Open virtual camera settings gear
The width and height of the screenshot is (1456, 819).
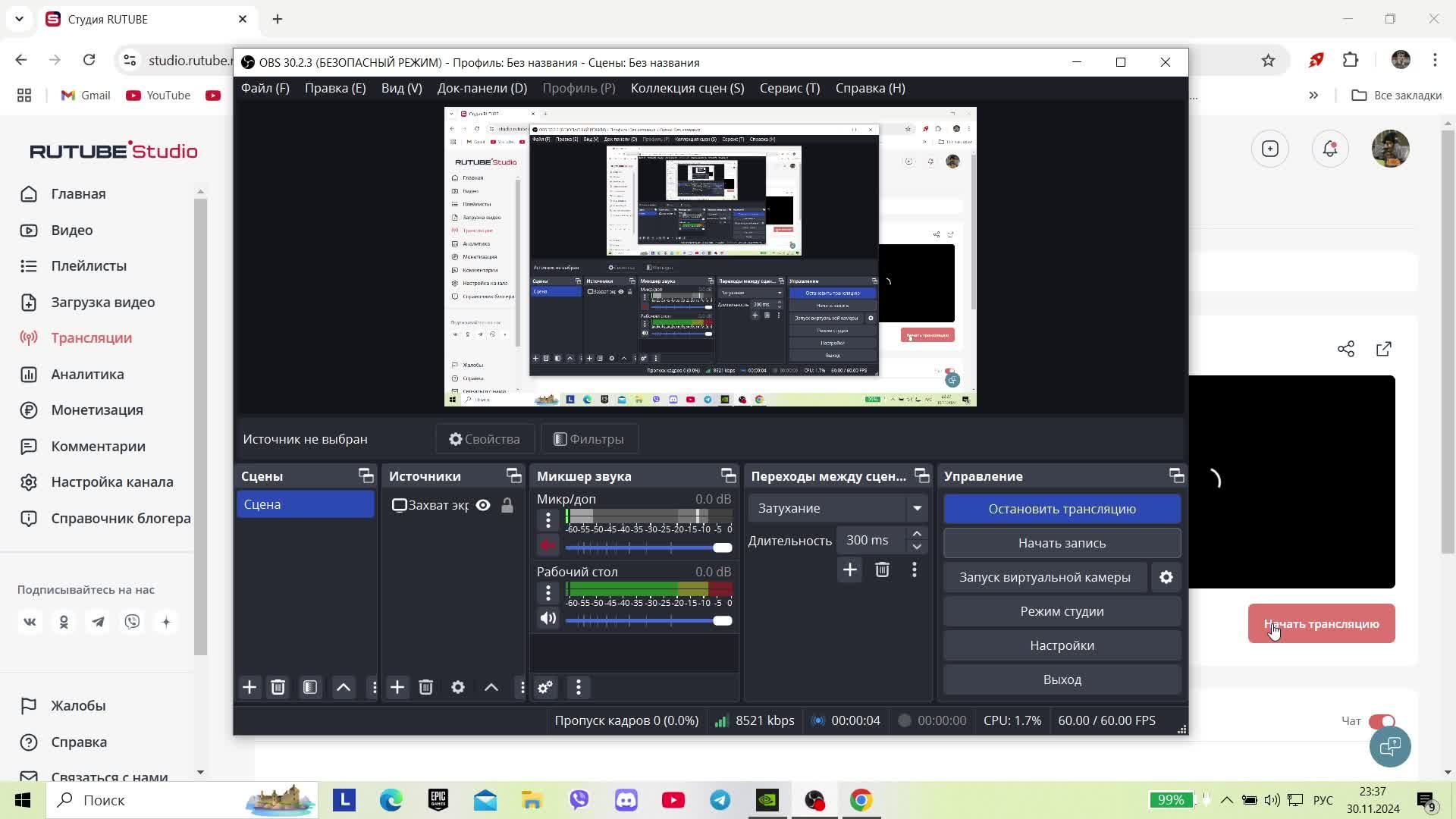pos(1166,577)
